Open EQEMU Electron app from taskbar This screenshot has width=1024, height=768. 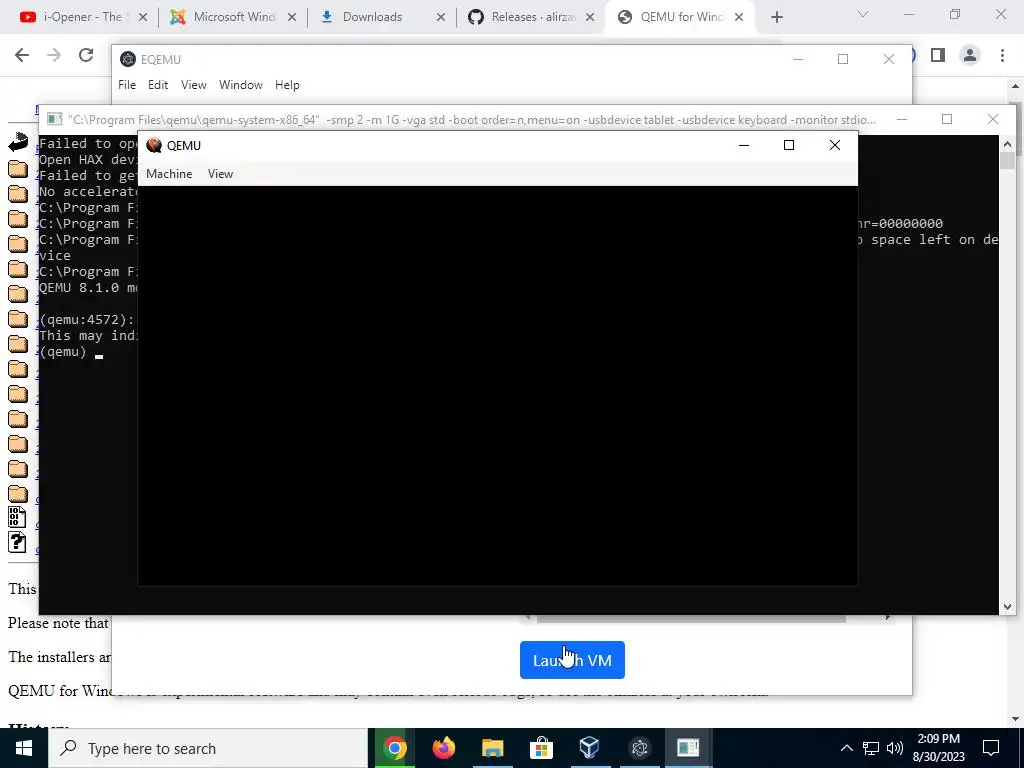point(639,748)
